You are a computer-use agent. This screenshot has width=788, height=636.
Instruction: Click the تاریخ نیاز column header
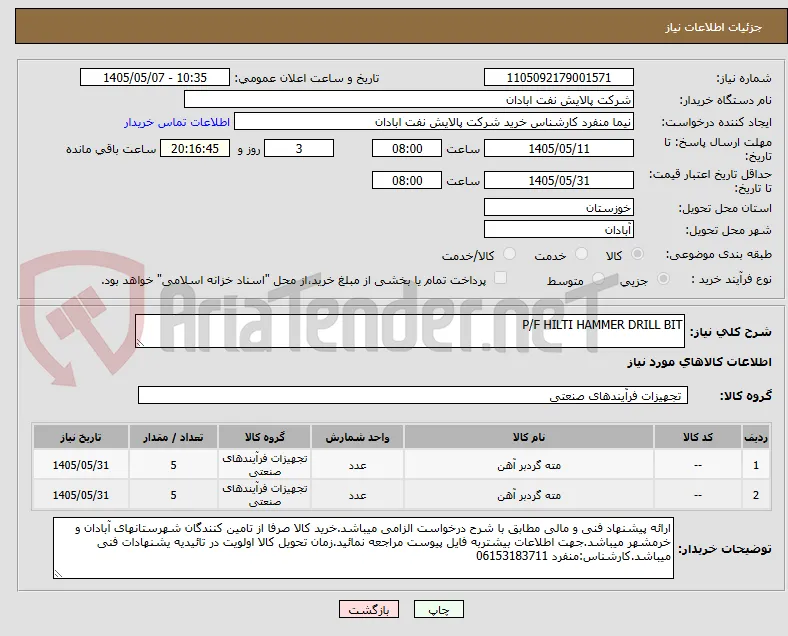81,437
